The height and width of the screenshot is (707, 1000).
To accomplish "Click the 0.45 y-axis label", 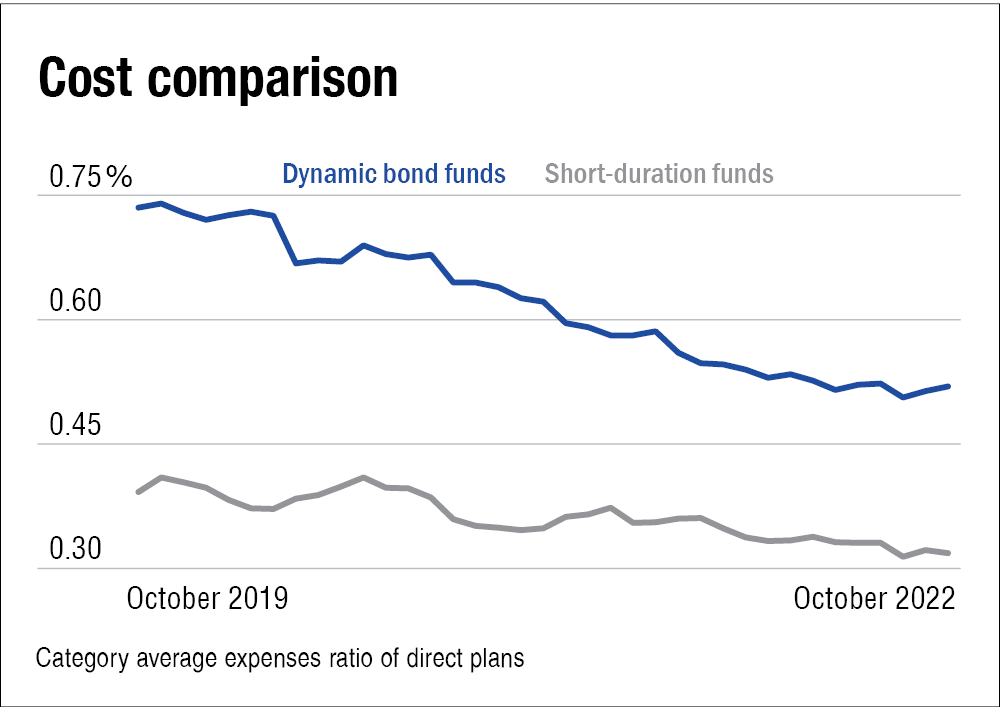I will point(77,426).
